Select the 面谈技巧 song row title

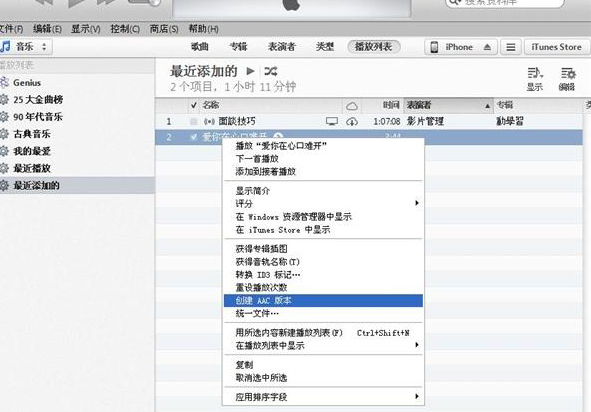[237, 121]
